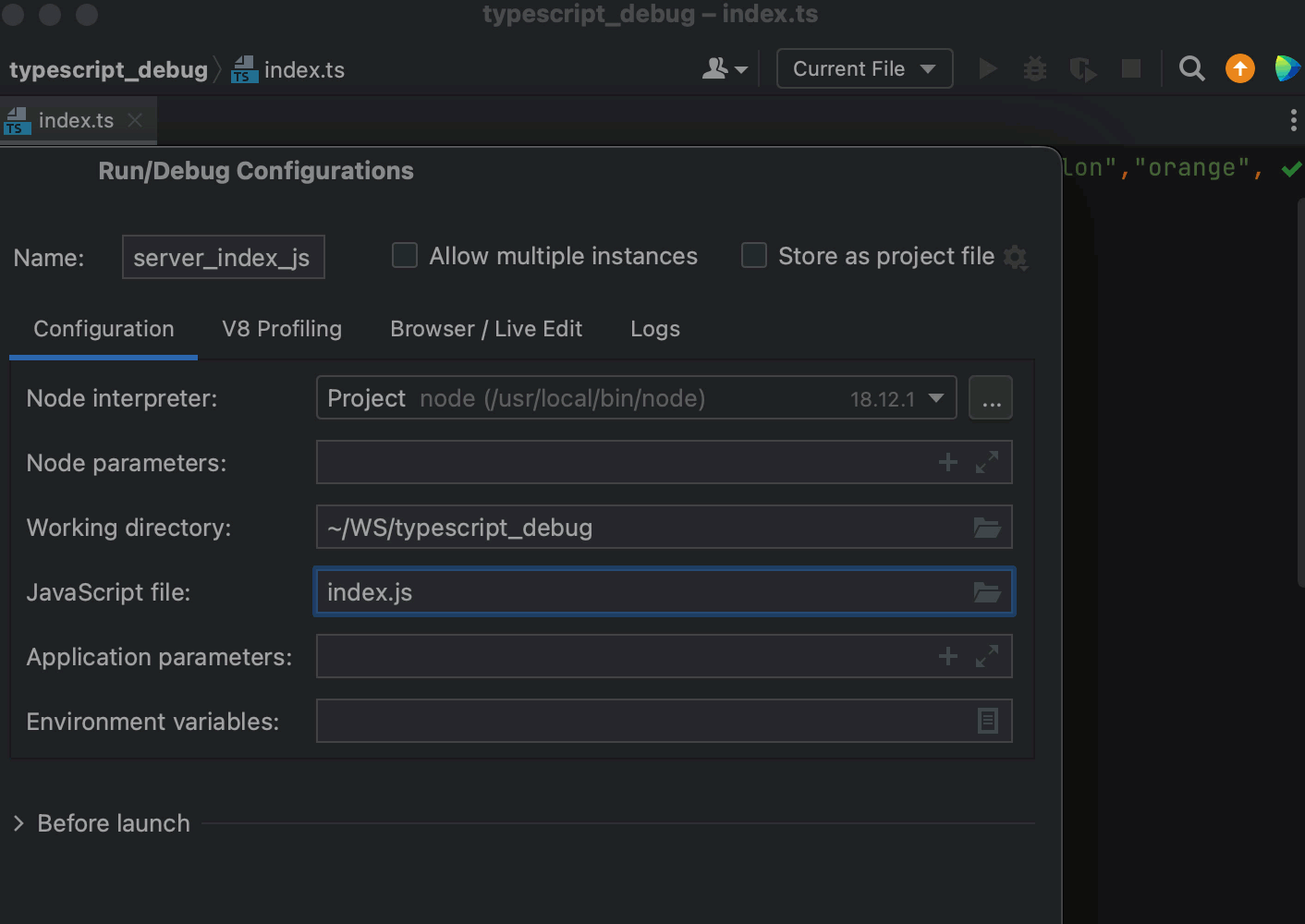
Task: Open the Search Everywhere magnifier
Action: (x=1192, y=69)
